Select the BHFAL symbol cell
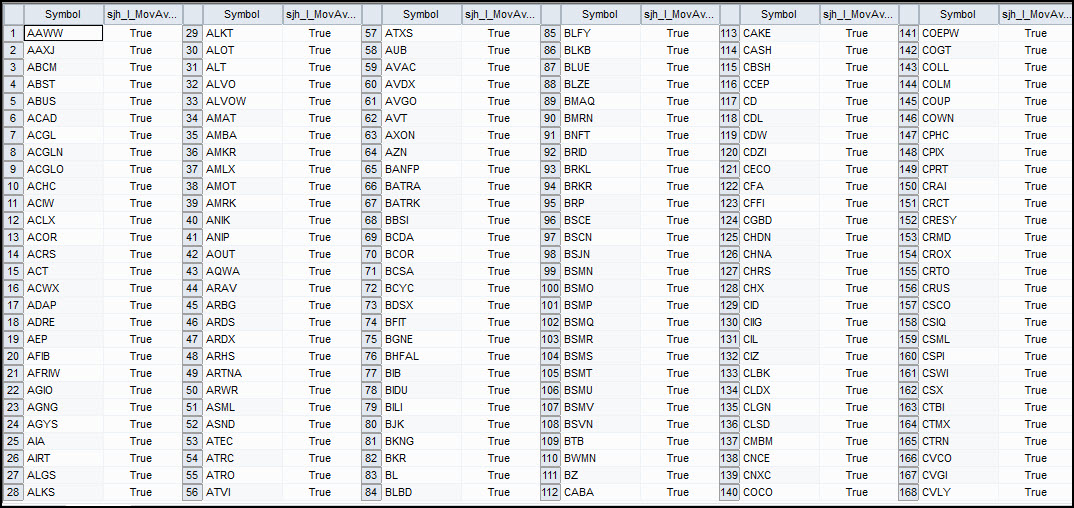 coord(421,356)
